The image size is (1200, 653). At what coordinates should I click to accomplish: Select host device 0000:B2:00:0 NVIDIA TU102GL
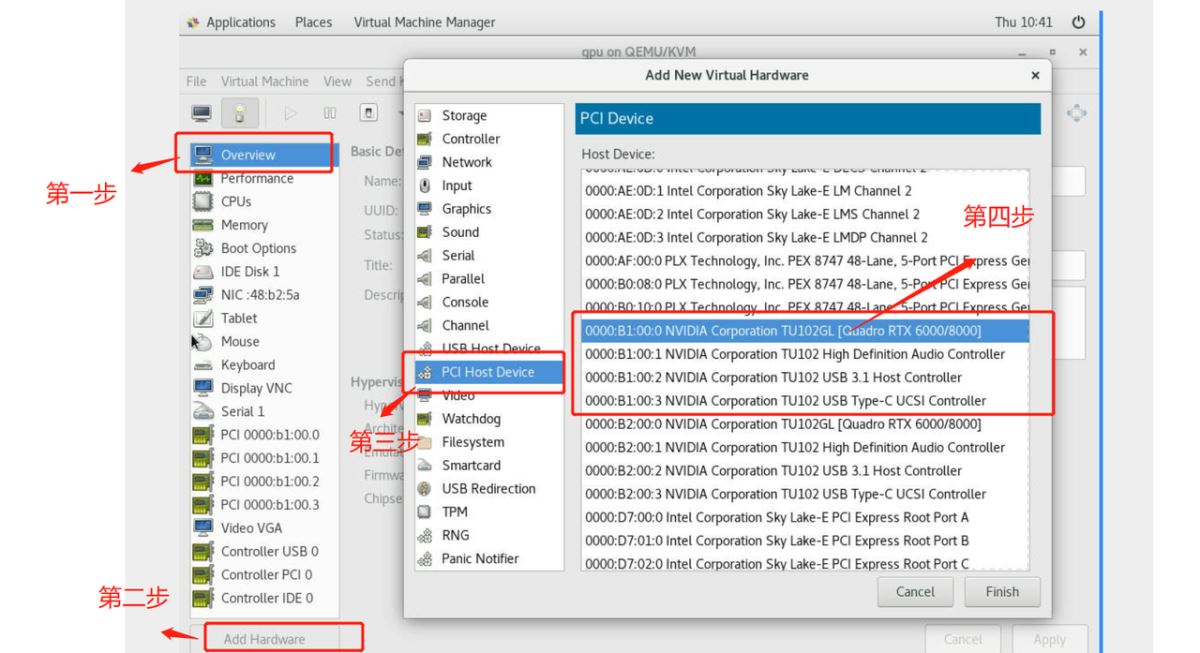[783, 424]
